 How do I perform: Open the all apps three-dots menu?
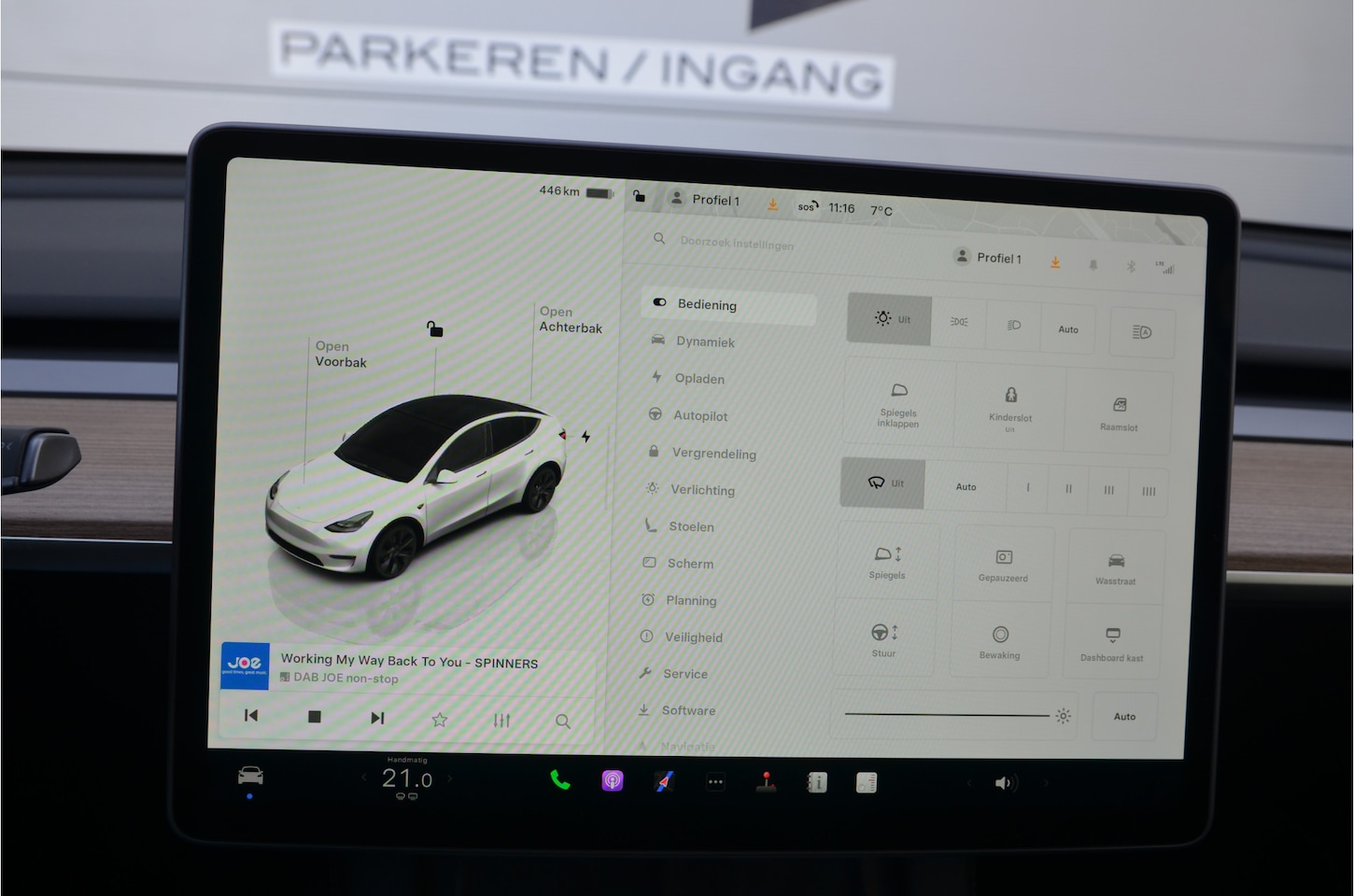pyautogui.click(x=715, y=783)
